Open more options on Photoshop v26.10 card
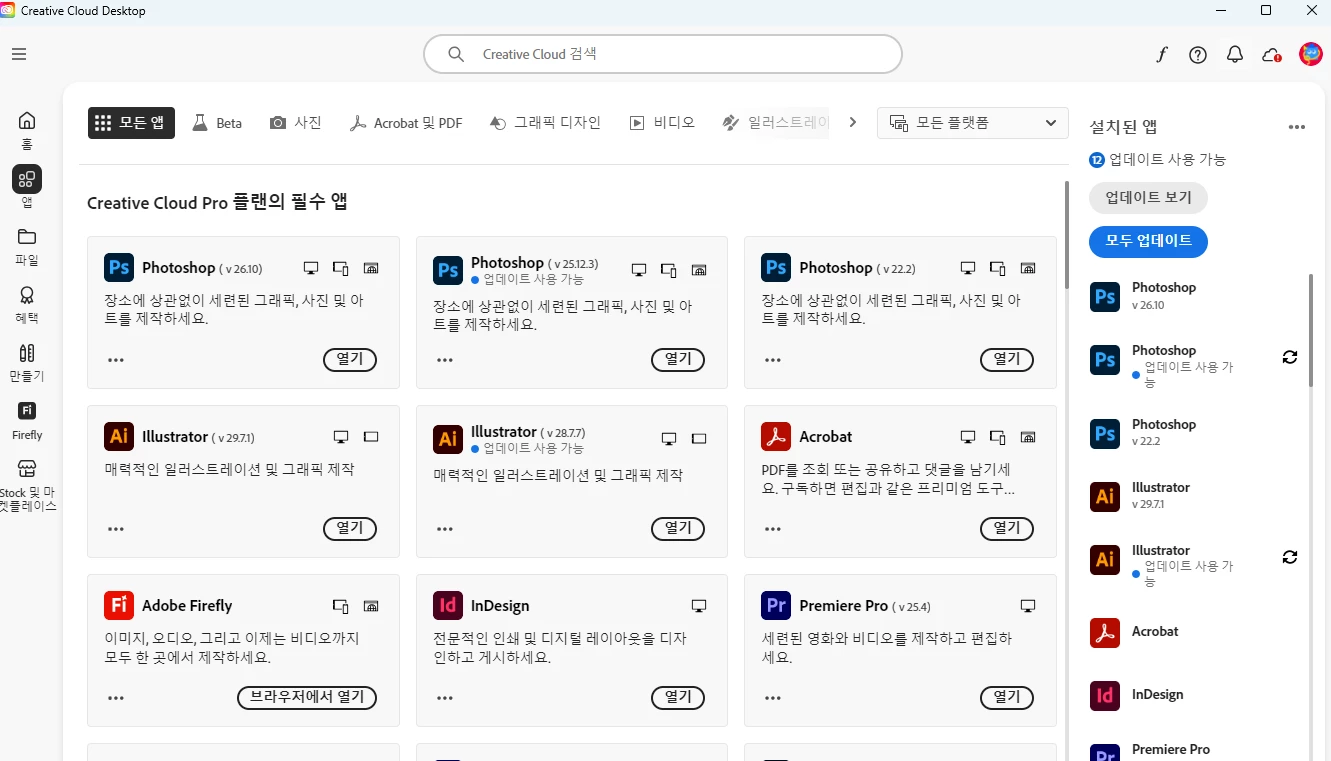 point(116,360)
